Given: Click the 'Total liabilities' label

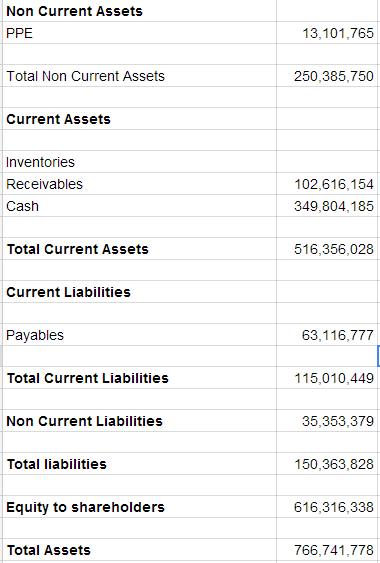Looking at the screenshot, I should 57,464.
